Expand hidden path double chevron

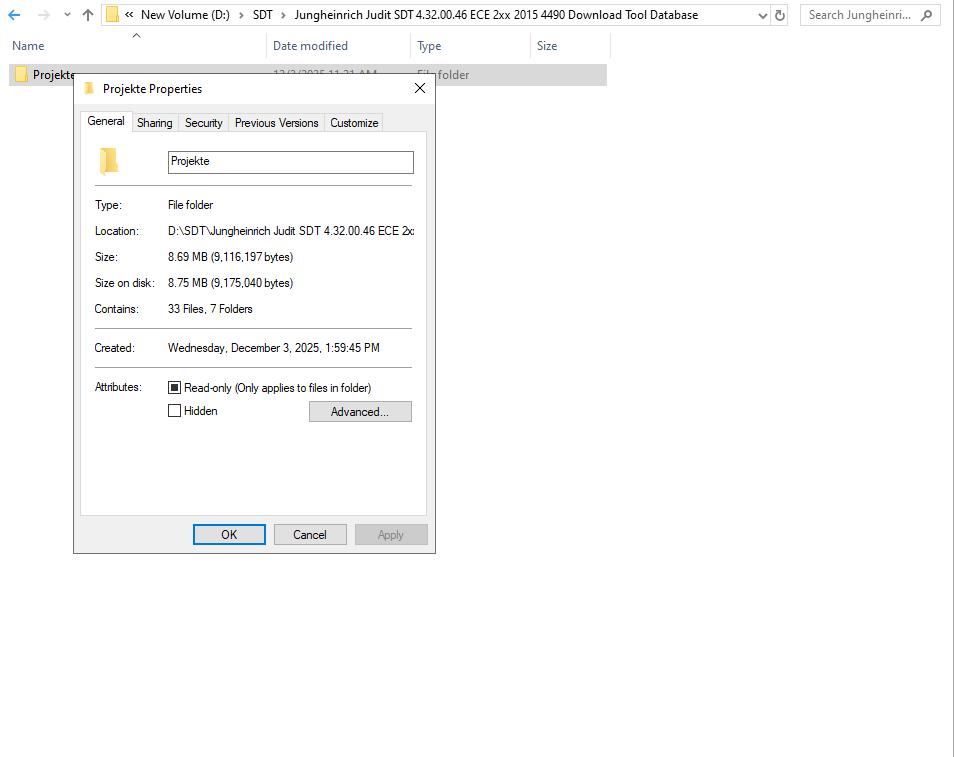(129, 15)
